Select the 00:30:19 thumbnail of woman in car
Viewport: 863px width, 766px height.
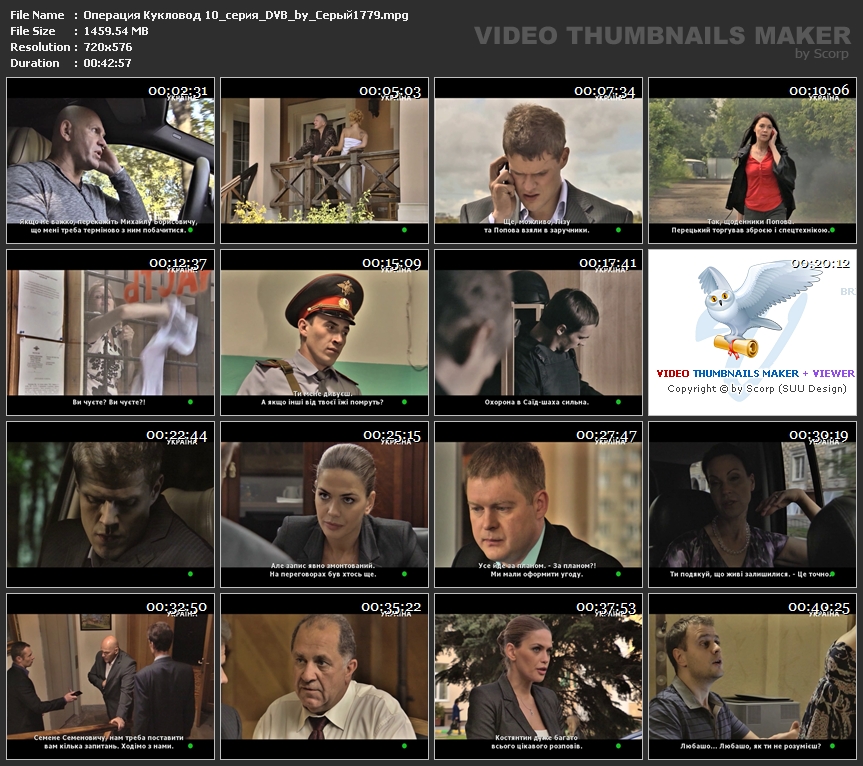click(752, 504)
